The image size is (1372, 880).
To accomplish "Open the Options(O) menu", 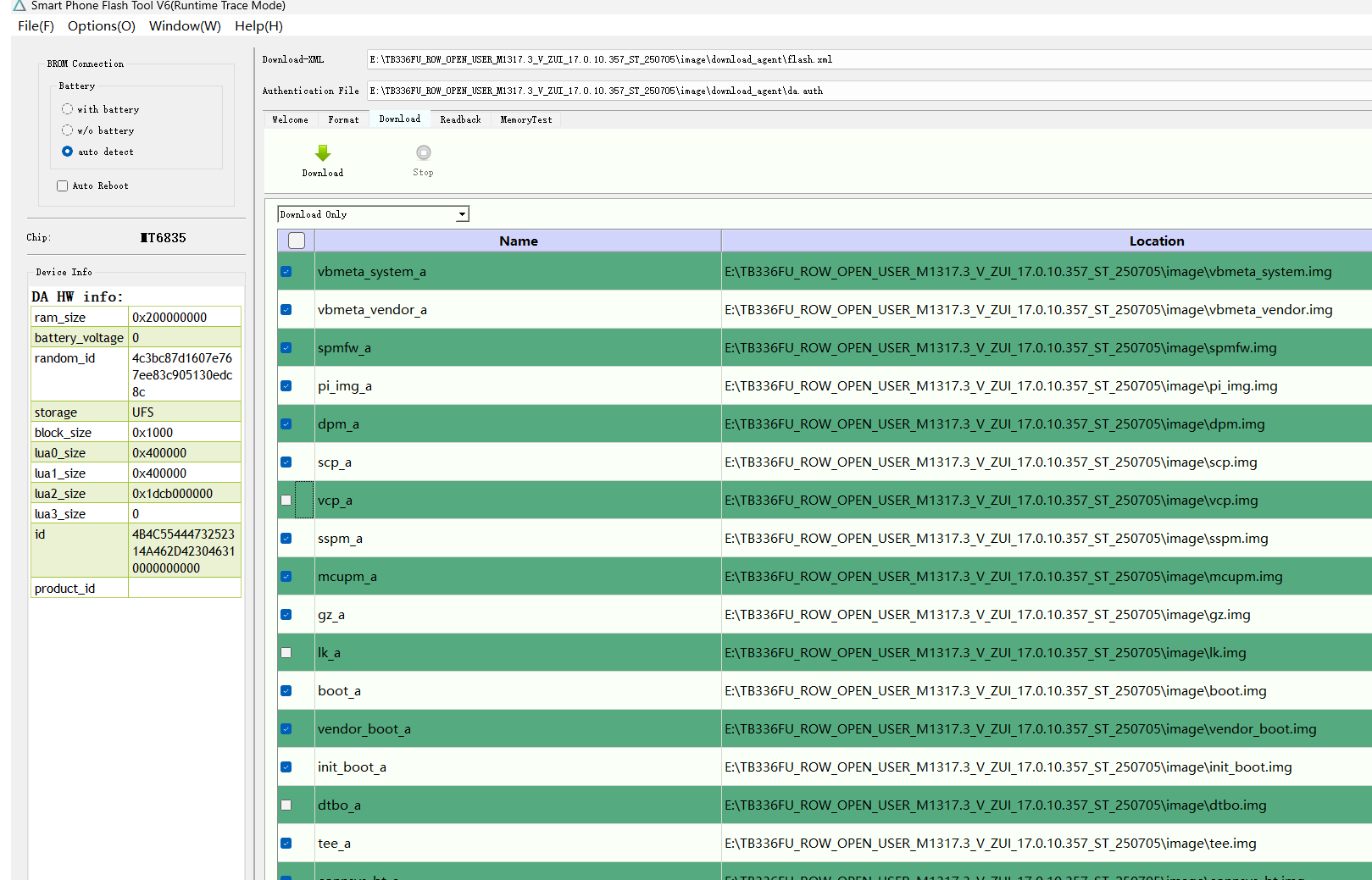I will tap(102, 26).
